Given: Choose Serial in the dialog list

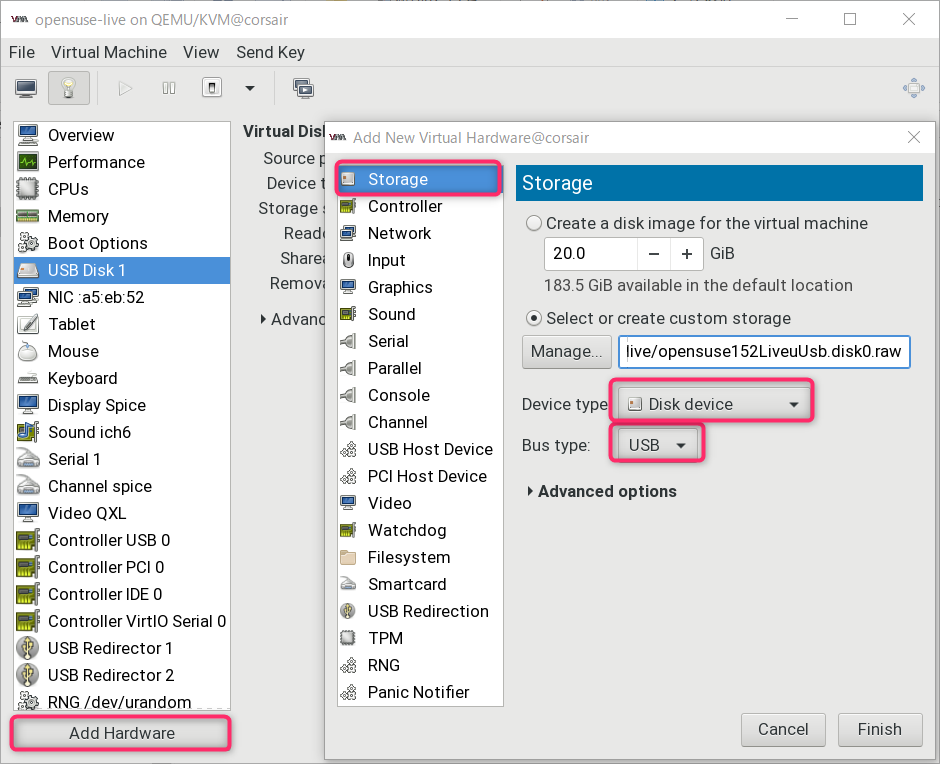Looking at the screenshot, I should [x=420, y=341].
